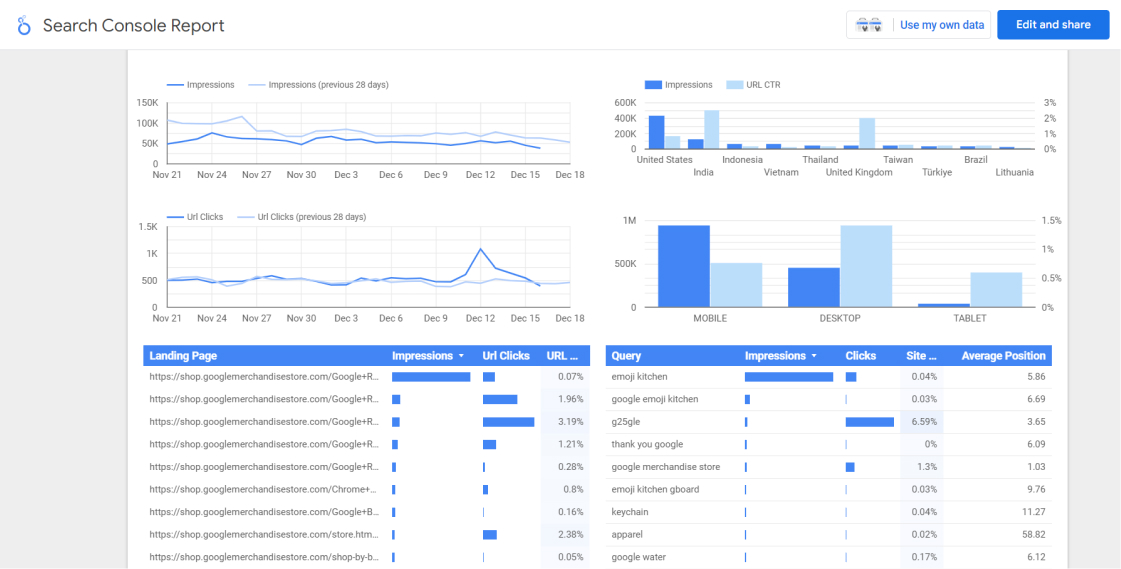Viewport: 1121px width, 569px height.
Task: Click the dark blue DESKTOP impressions bar
Action: pyautogui.click(x=814, y=287)
